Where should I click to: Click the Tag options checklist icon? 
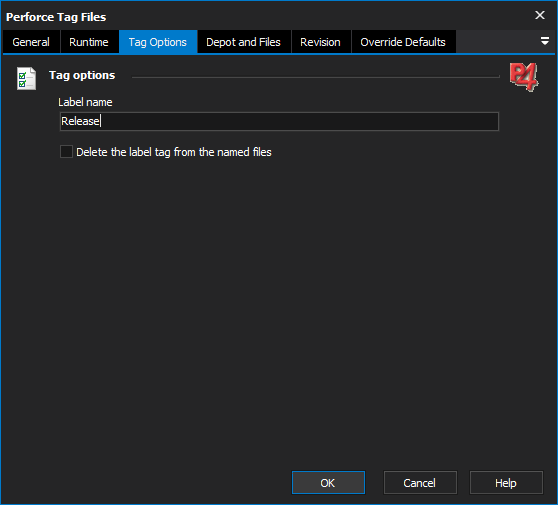coord(26,78)
